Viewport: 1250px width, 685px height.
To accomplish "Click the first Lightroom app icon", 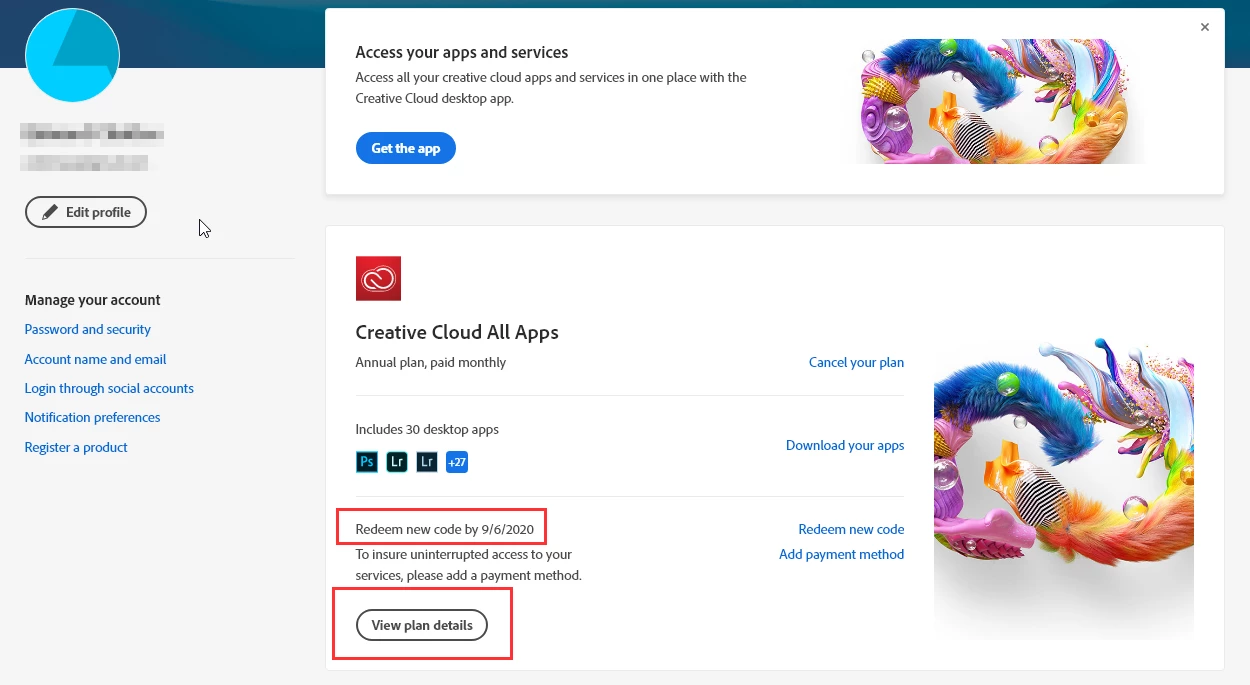I will [x=397, y=462].
